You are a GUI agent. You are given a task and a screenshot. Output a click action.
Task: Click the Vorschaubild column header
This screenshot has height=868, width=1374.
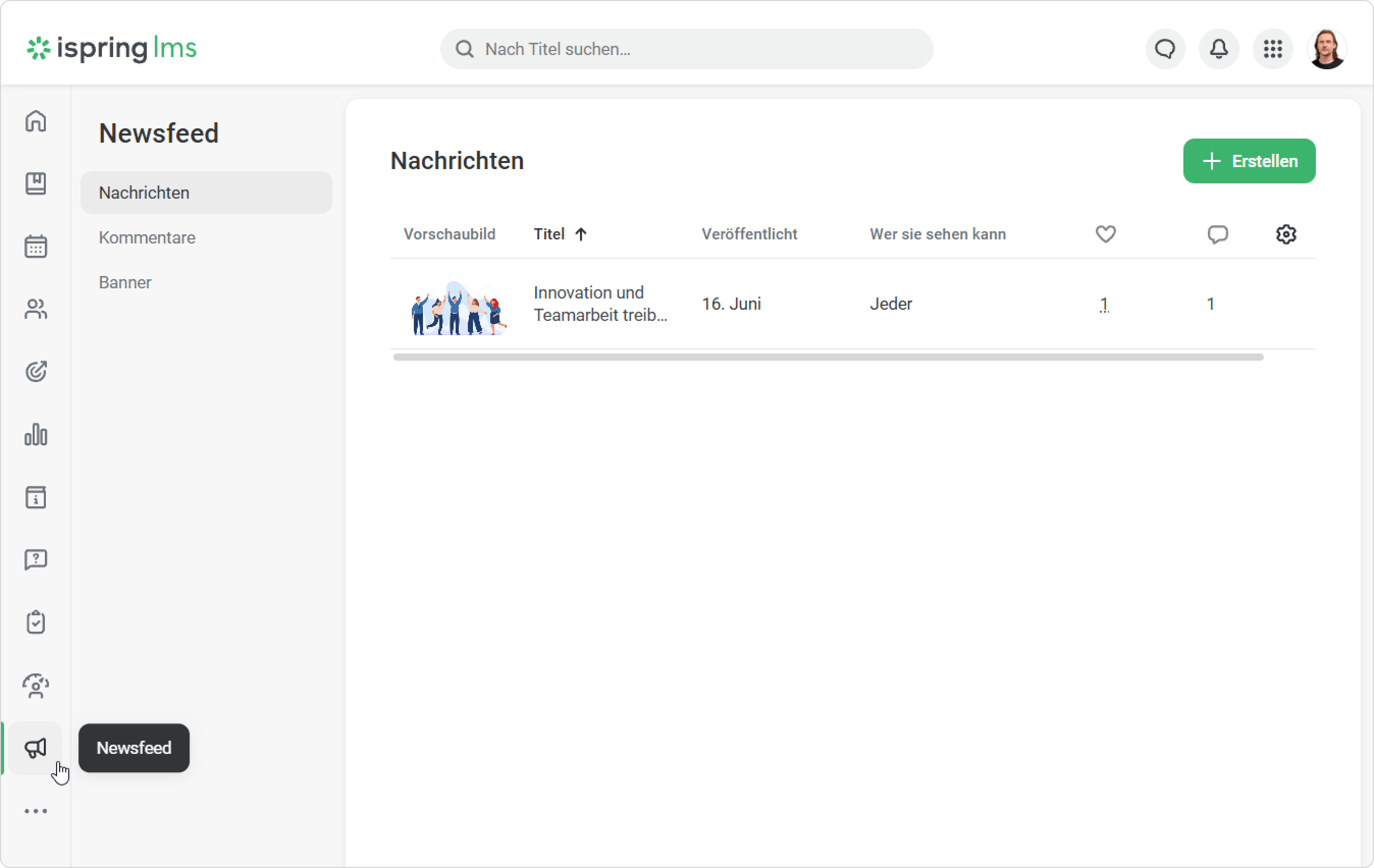click(x=449, y=234)
